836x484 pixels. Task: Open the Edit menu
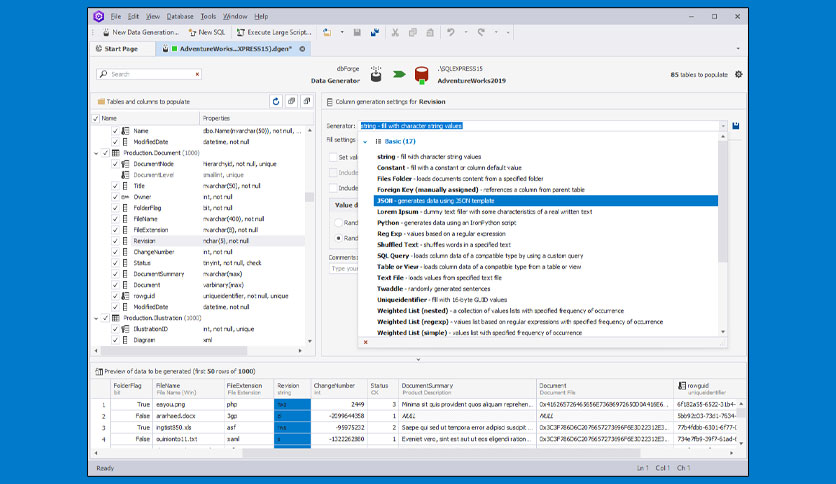coord(133,17)
